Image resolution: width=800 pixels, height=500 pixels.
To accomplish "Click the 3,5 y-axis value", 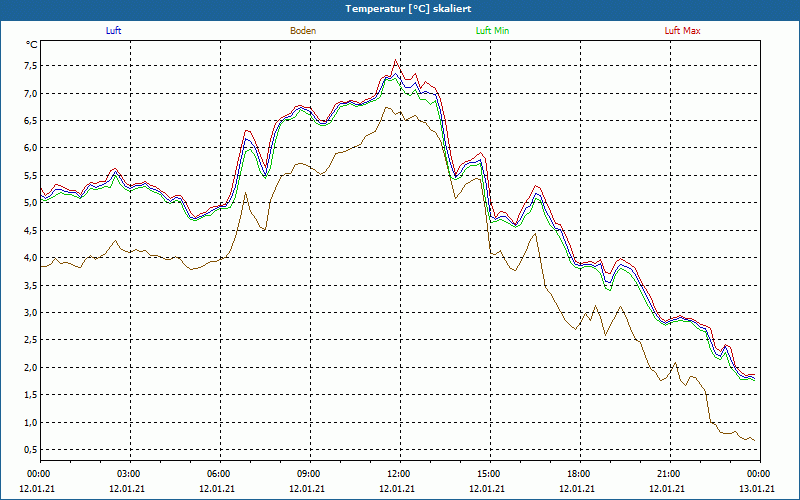I will [x=31, y=285].
